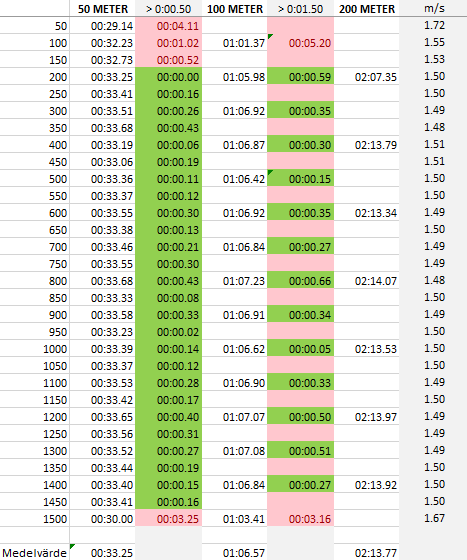
Task: Click the > 0:00.50 header cell
Action: tap(169, 9)
